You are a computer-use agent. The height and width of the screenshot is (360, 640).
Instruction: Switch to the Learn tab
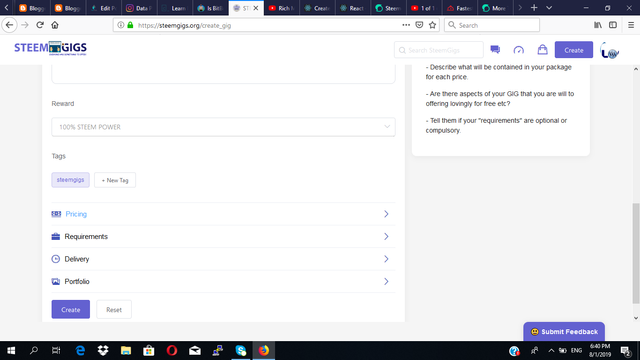pyautogui.click(x=175, y=8)
